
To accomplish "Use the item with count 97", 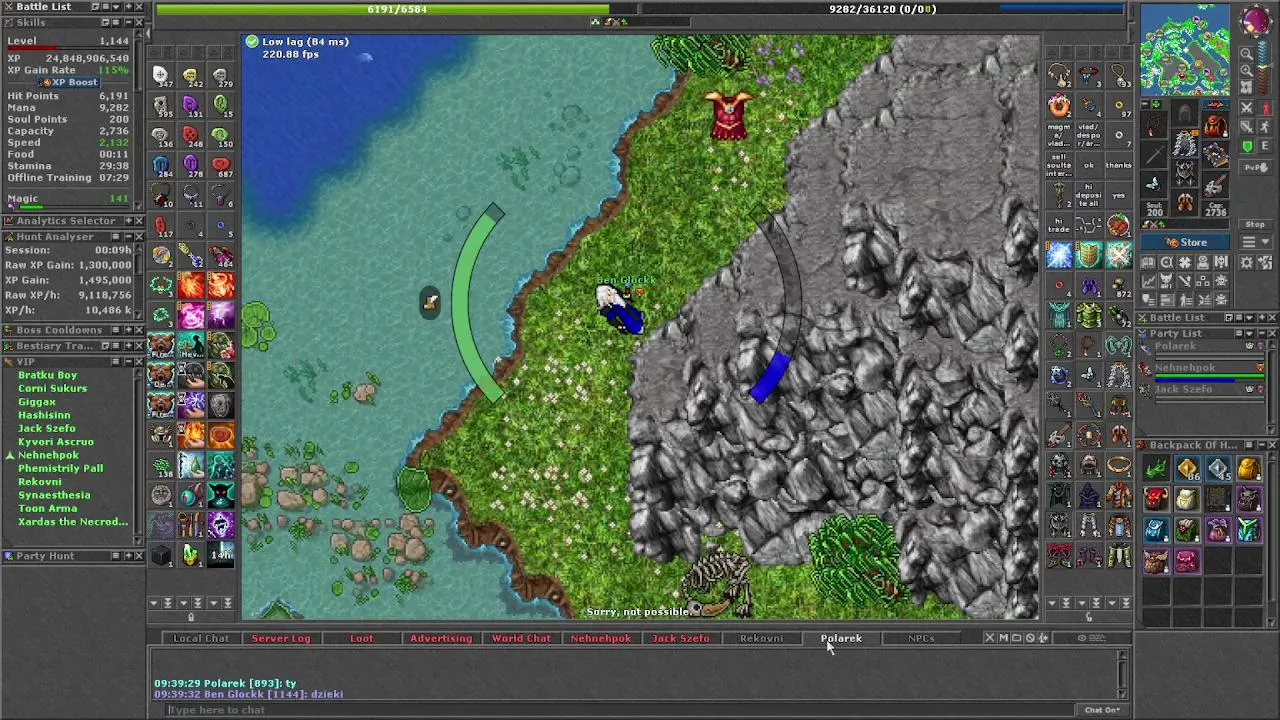I will pyautogui.click(x=1119, y=107).
